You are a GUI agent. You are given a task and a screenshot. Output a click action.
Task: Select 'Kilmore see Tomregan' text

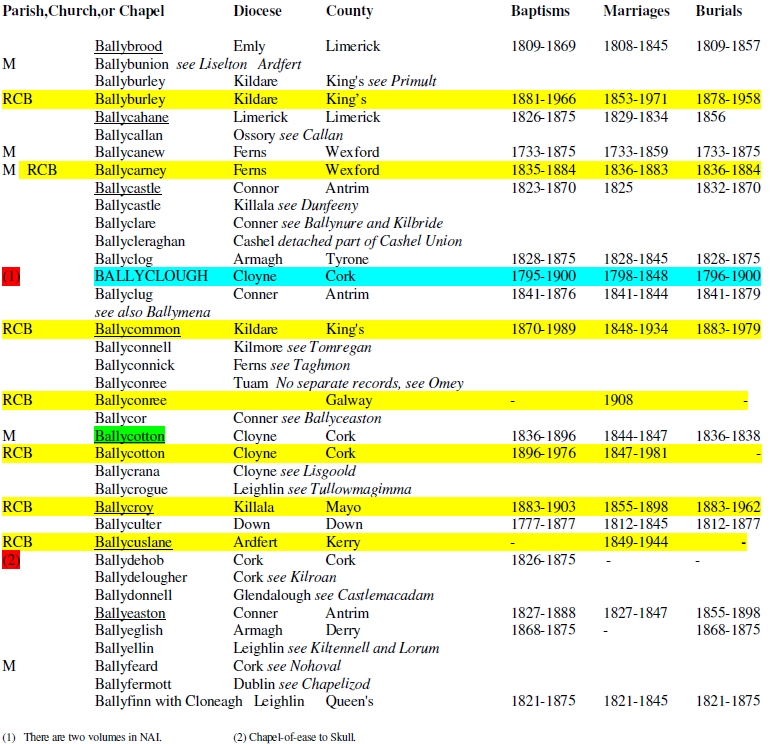(302, 348)
